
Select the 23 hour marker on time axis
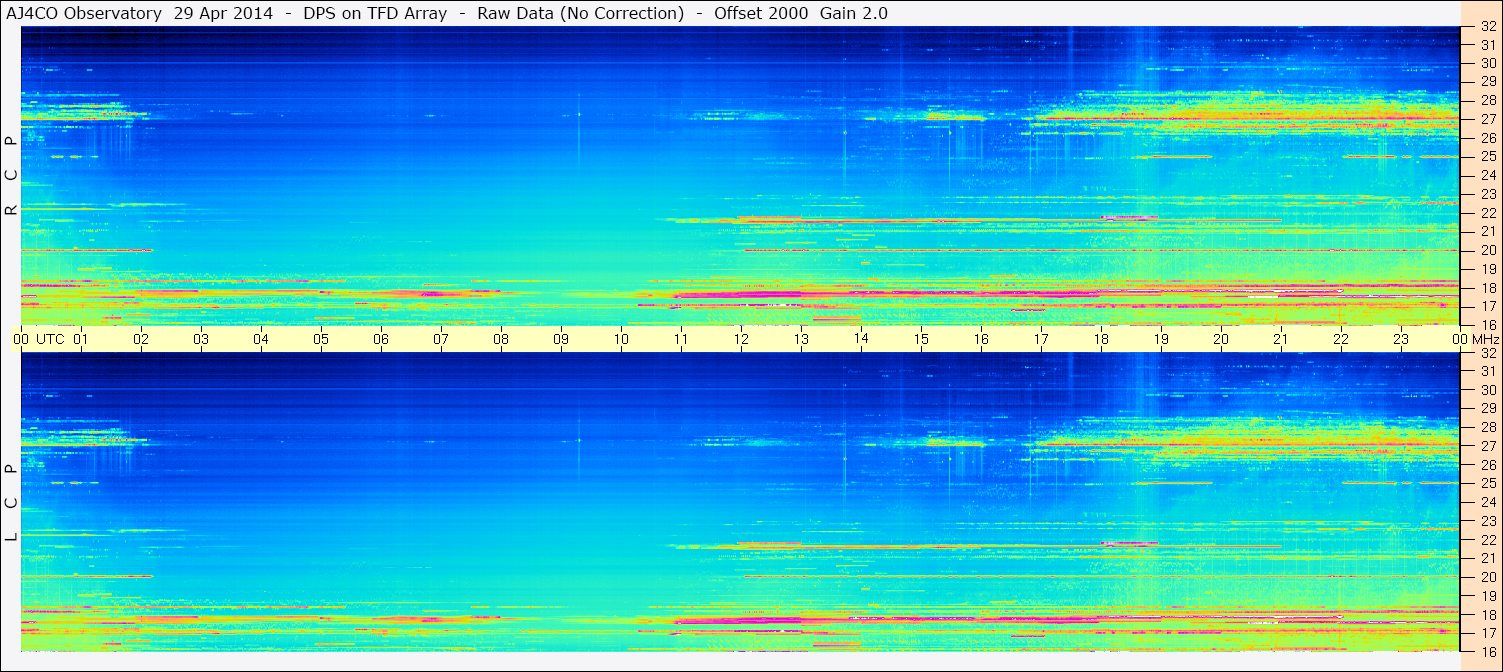[x=1401, y=339]
